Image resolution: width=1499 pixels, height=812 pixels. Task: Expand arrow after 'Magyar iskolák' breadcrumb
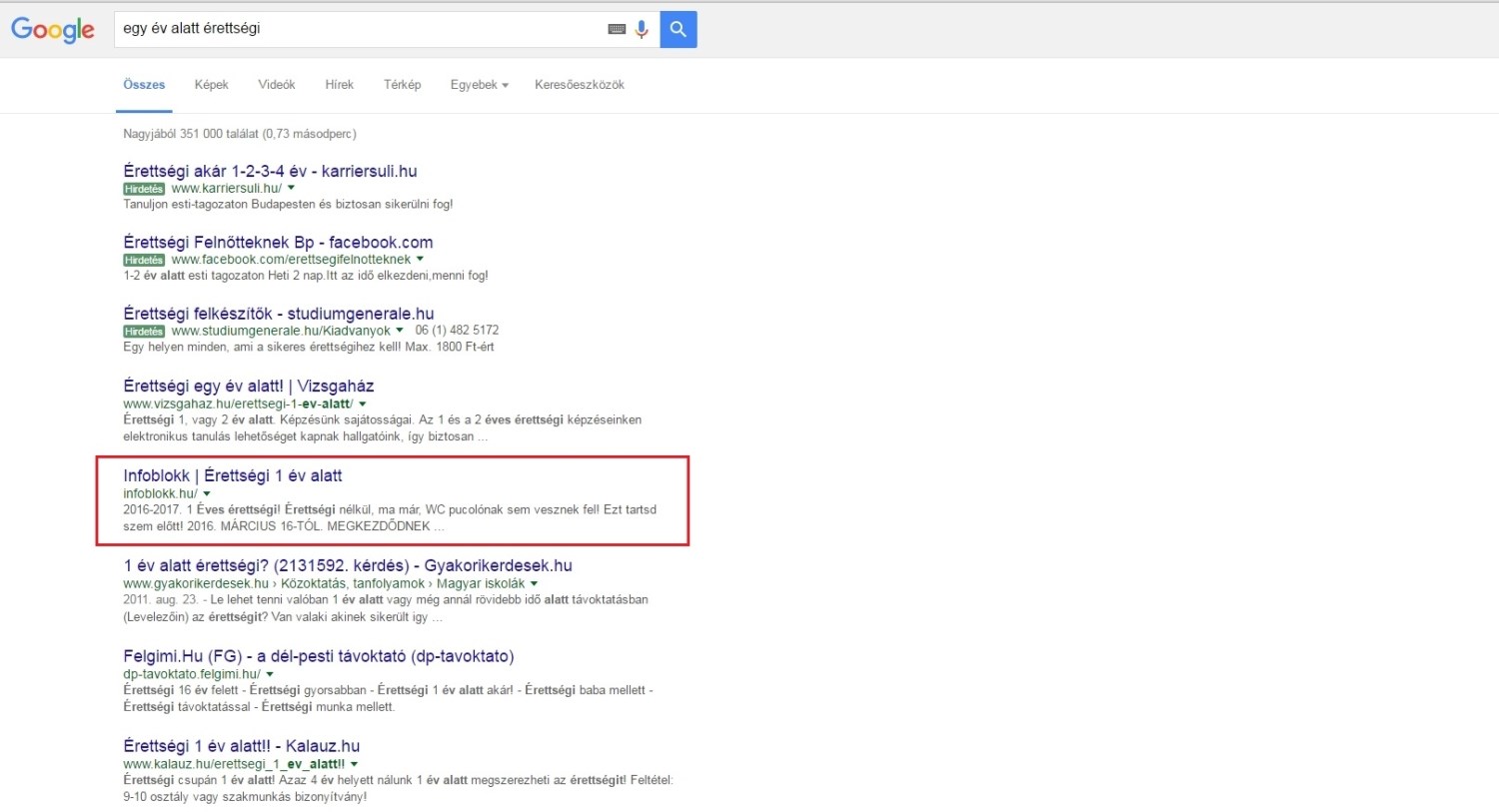(x=535, y=583)
